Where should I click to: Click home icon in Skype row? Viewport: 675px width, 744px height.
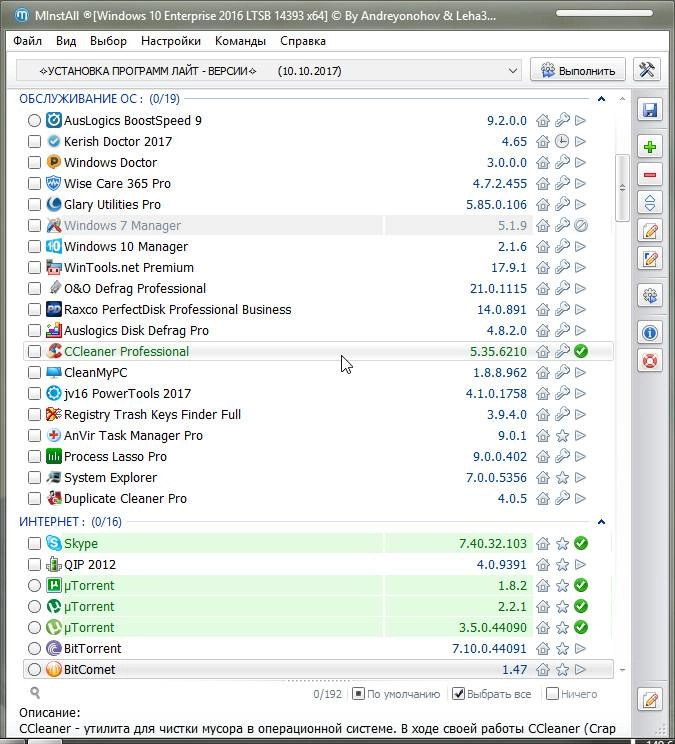tap(543, 543)
